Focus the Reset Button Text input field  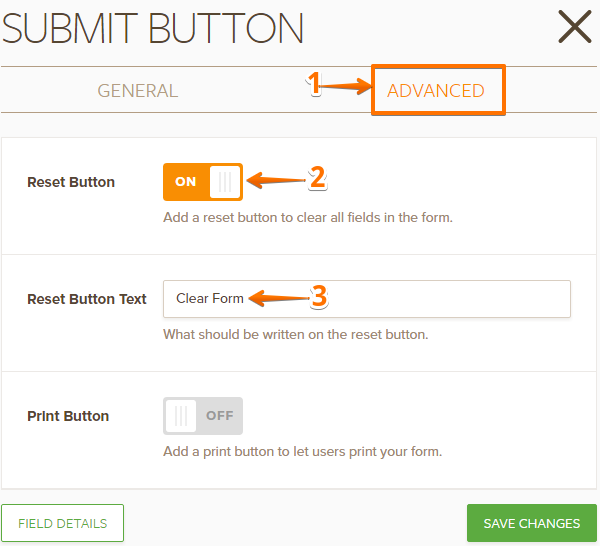(x=400, y=298)
